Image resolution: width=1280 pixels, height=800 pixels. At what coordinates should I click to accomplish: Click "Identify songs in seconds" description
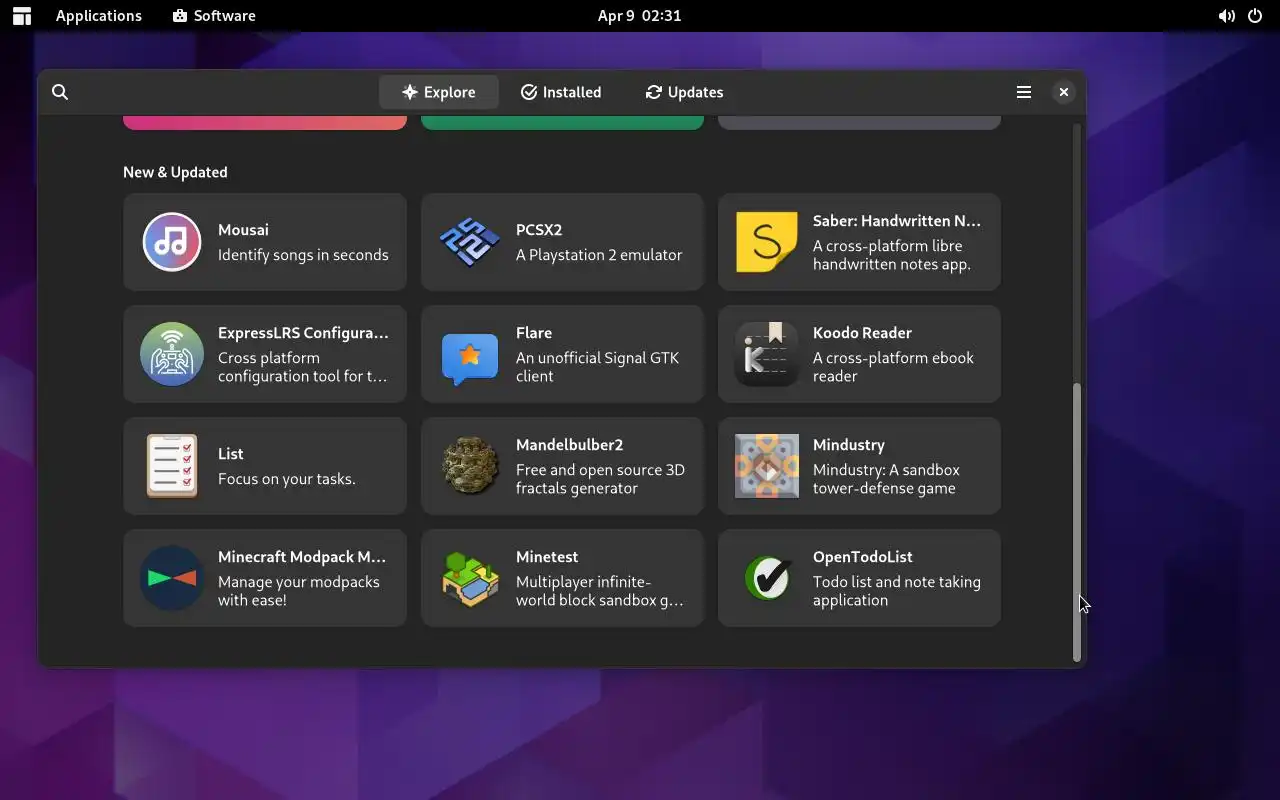(303, 255)
